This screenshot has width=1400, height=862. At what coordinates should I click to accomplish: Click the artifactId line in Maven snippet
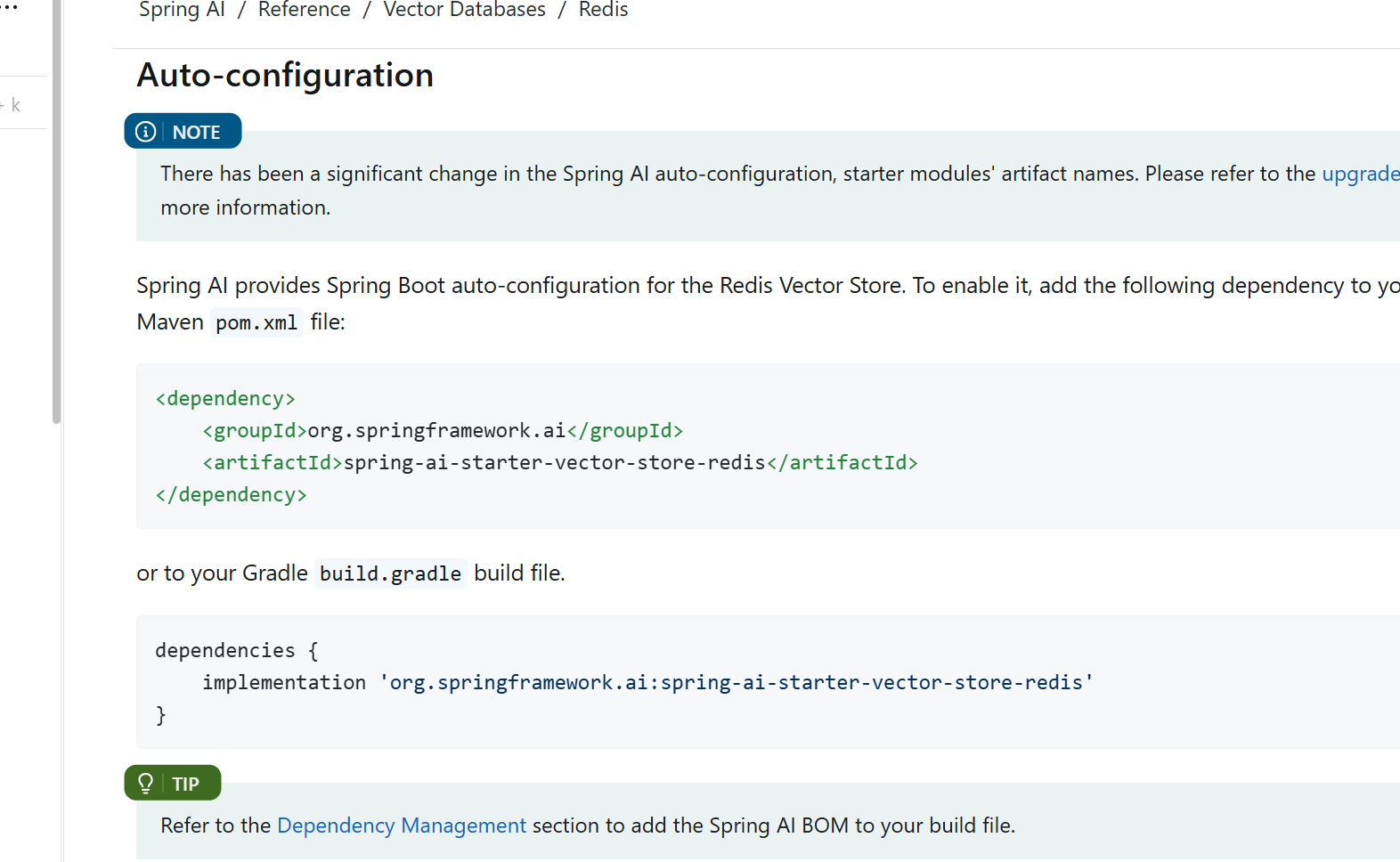560,463
